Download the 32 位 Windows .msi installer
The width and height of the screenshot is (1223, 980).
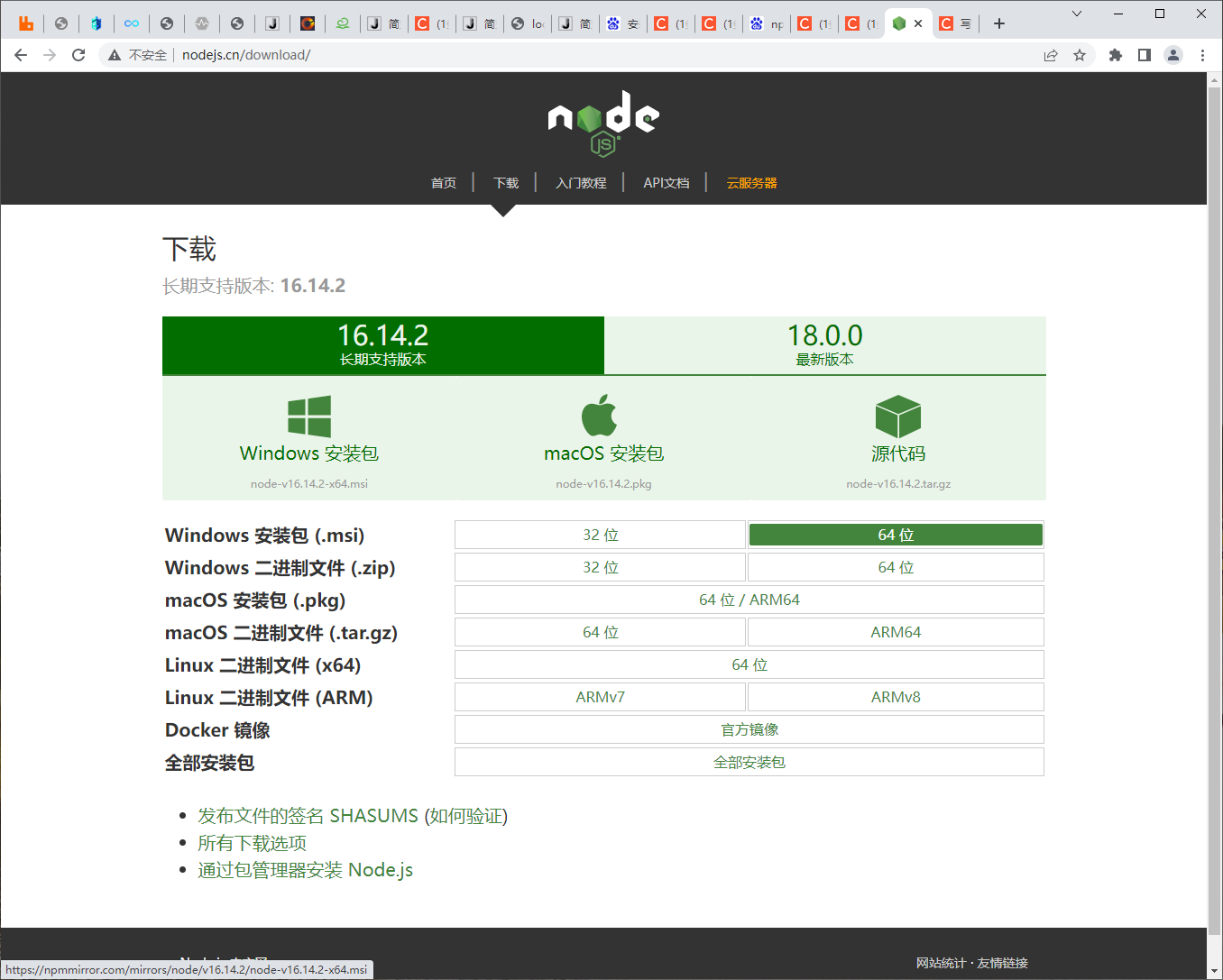(x=600, y=535)
